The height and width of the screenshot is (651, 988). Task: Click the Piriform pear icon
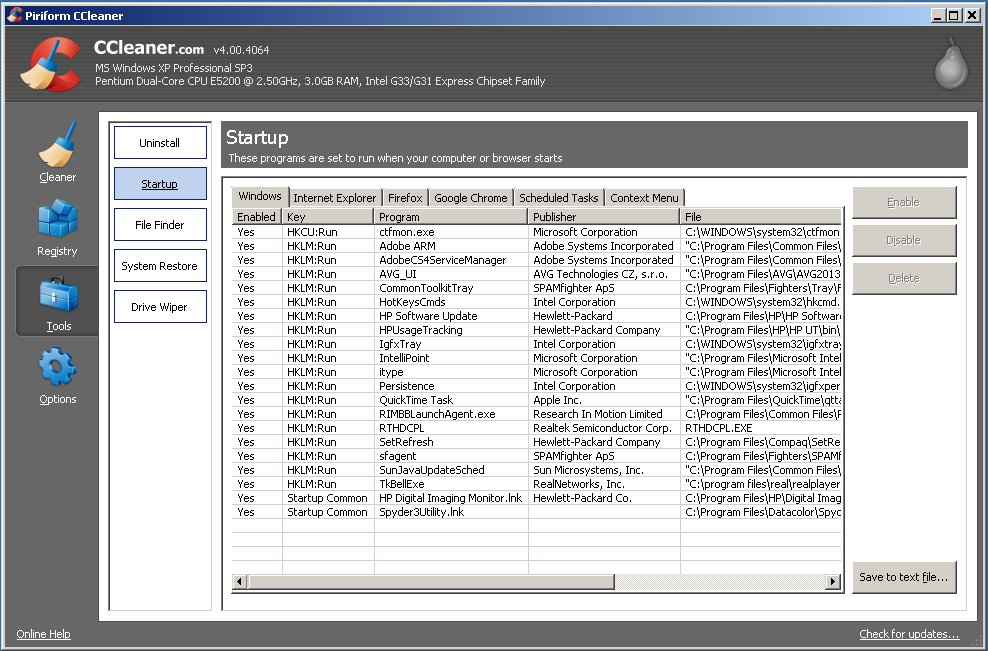(951, 64)
